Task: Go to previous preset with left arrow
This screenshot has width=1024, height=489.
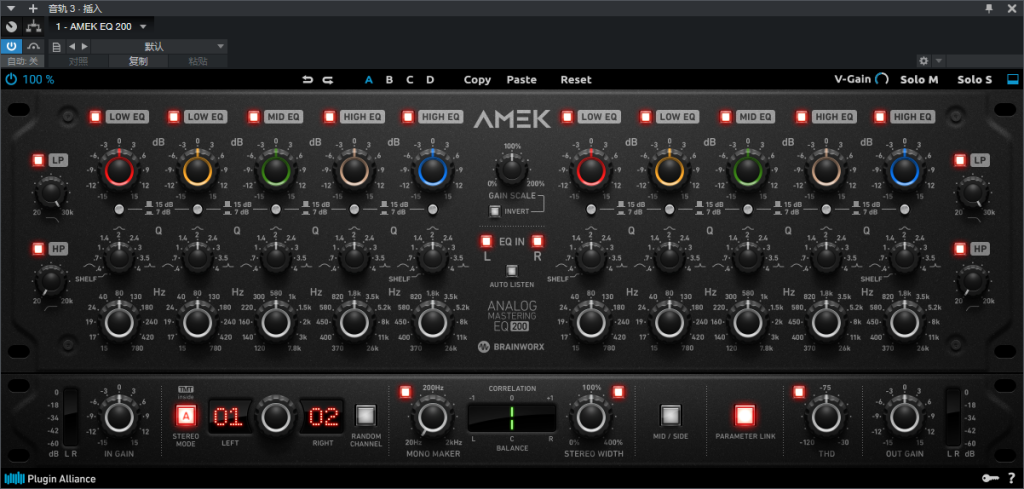Action: [72, 46]
